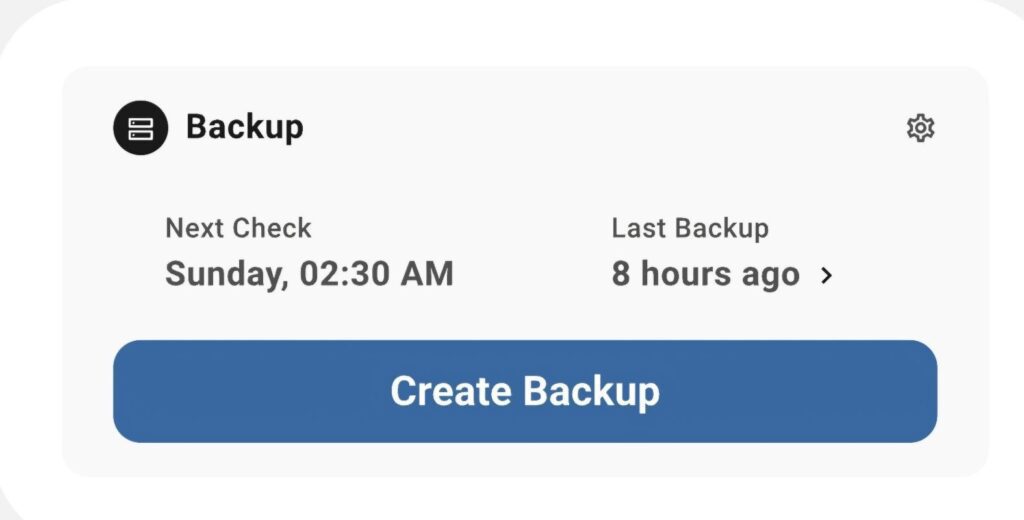This screenshot has height=520, width=1024.
Task: Open the '8 hours ago' backup entry
Action: (x=705, y=274)
